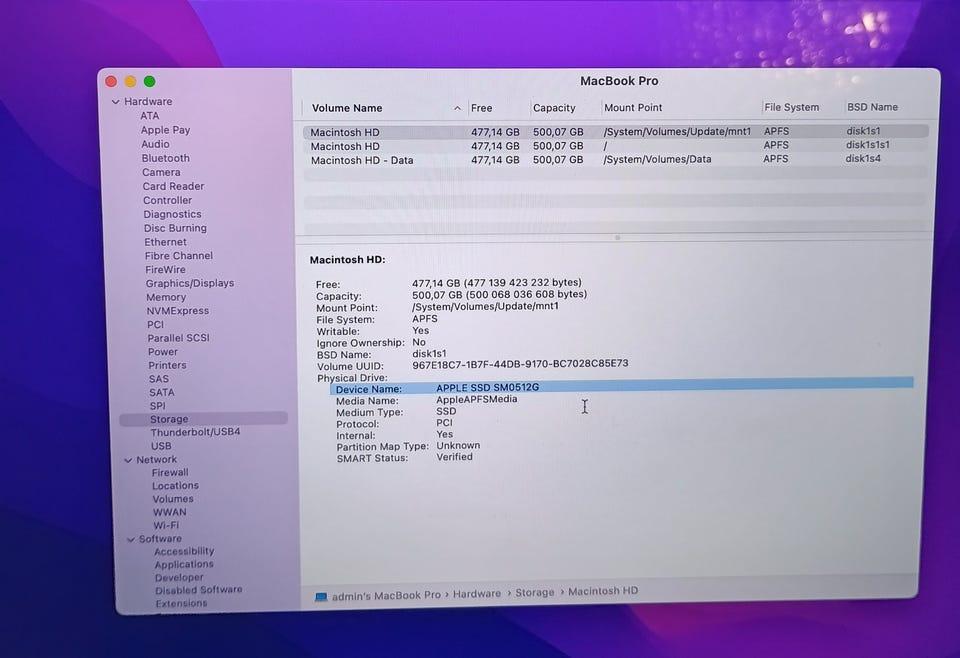Select USB in the sidebar
960x658 pixels.
(x=161, y=446)
